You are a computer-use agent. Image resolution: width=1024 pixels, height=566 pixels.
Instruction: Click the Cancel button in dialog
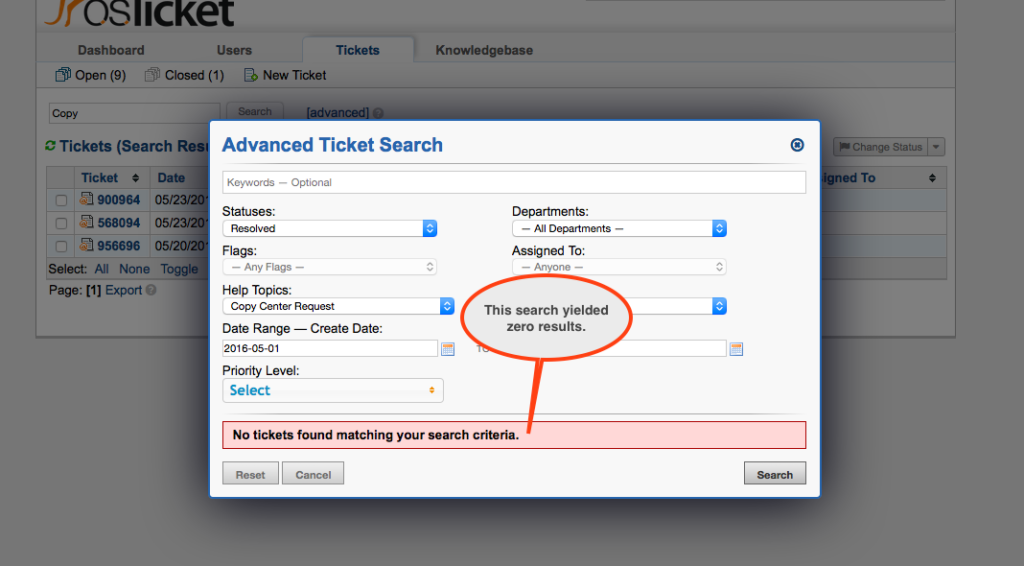(x=313, y=475)
